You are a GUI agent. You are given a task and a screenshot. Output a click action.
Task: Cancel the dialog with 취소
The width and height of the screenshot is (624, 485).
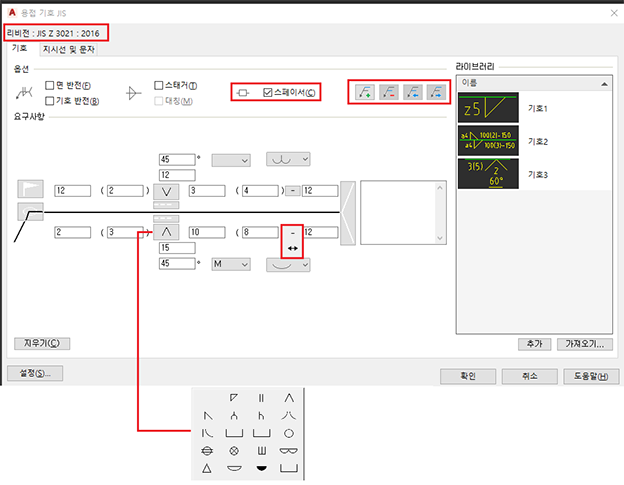(x=529, y=376)
